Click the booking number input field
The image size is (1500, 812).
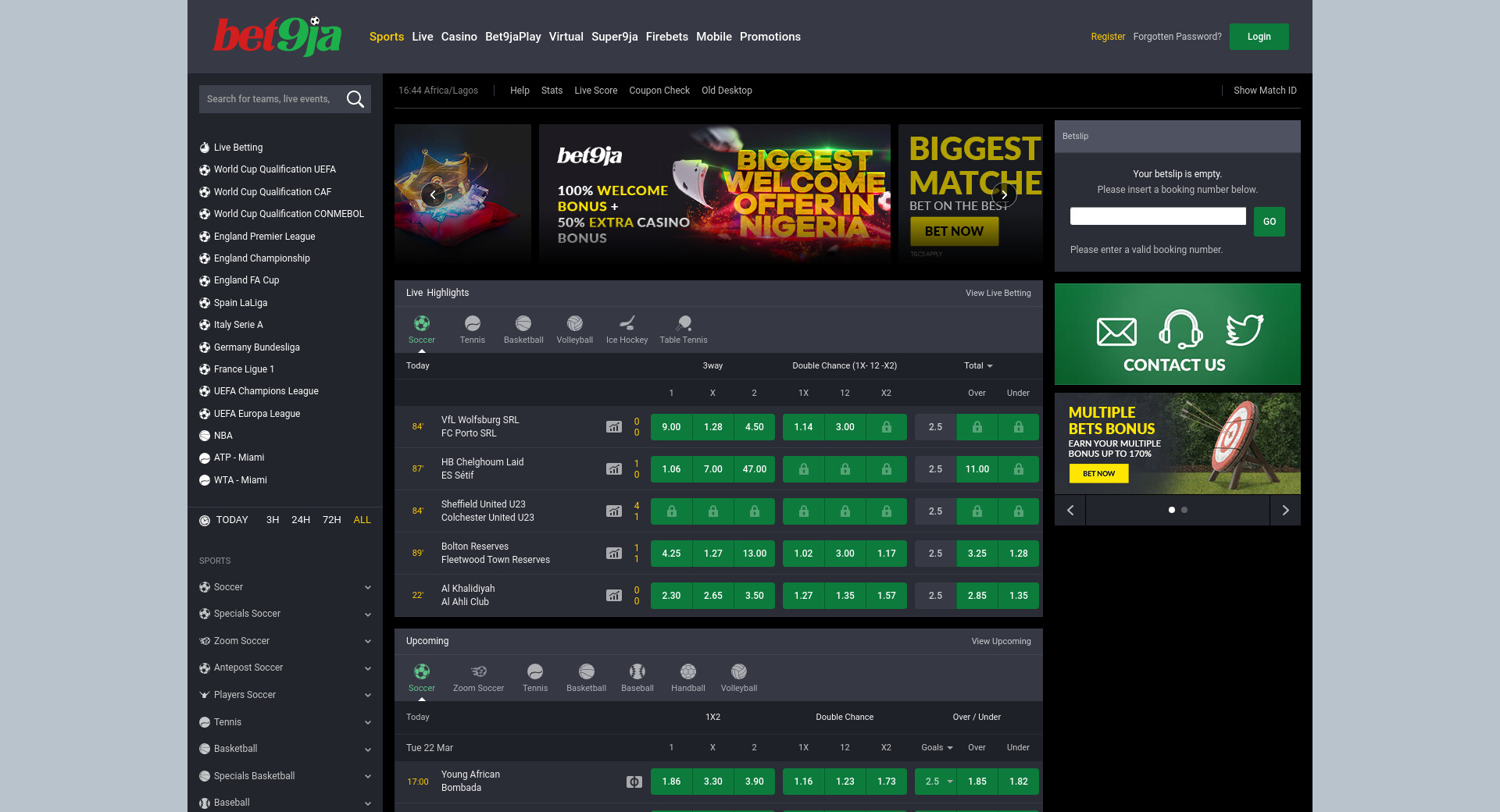click(1158, 216)
